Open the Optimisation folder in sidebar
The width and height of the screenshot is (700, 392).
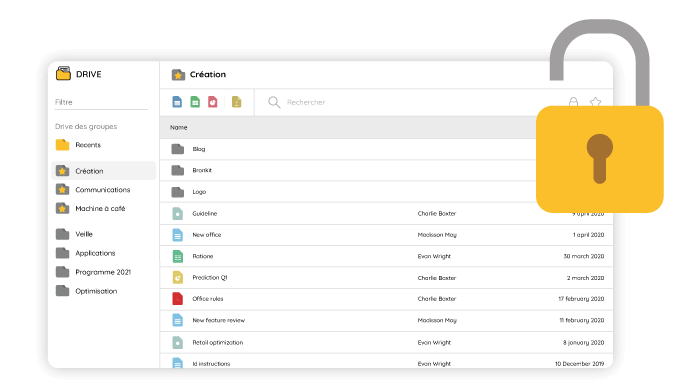[87, 291]
